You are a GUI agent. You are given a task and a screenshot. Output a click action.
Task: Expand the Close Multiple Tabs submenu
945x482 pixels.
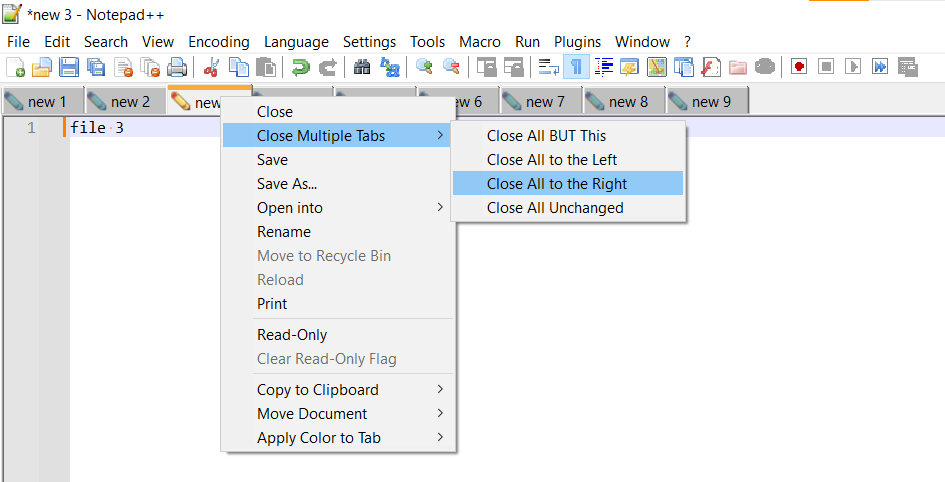(338, 136)
